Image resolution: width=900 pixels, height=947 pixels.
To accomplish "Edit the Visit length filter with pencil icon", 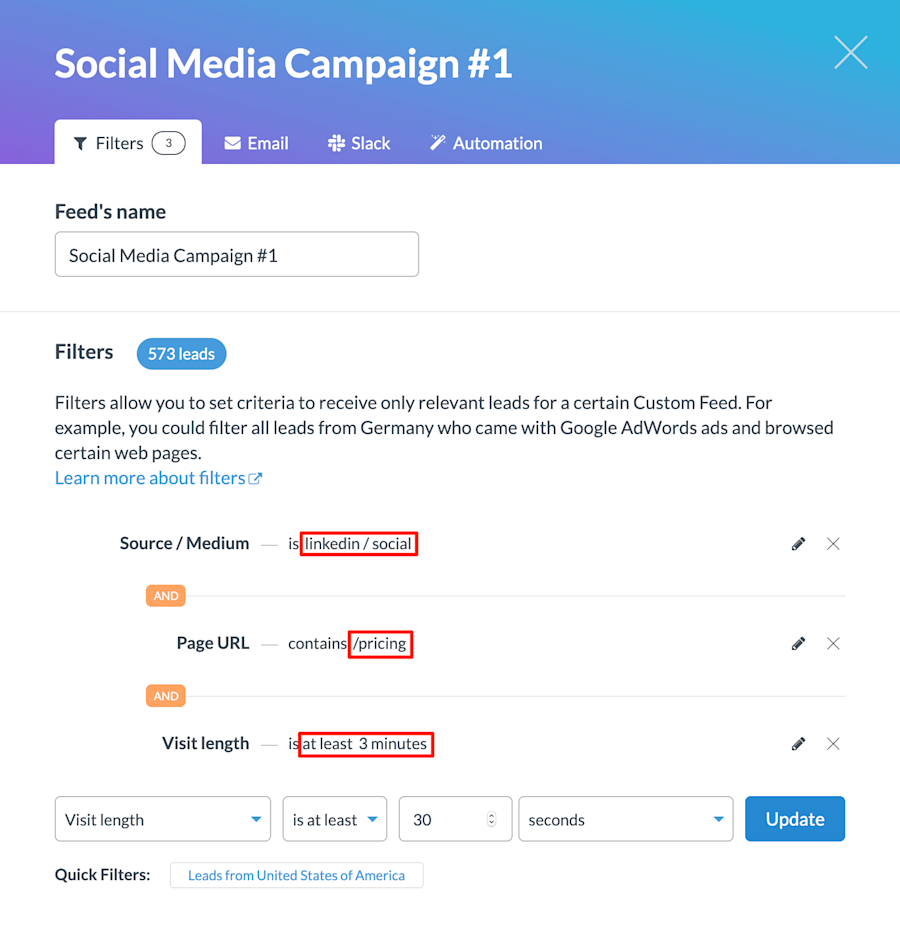I will 798,743.
